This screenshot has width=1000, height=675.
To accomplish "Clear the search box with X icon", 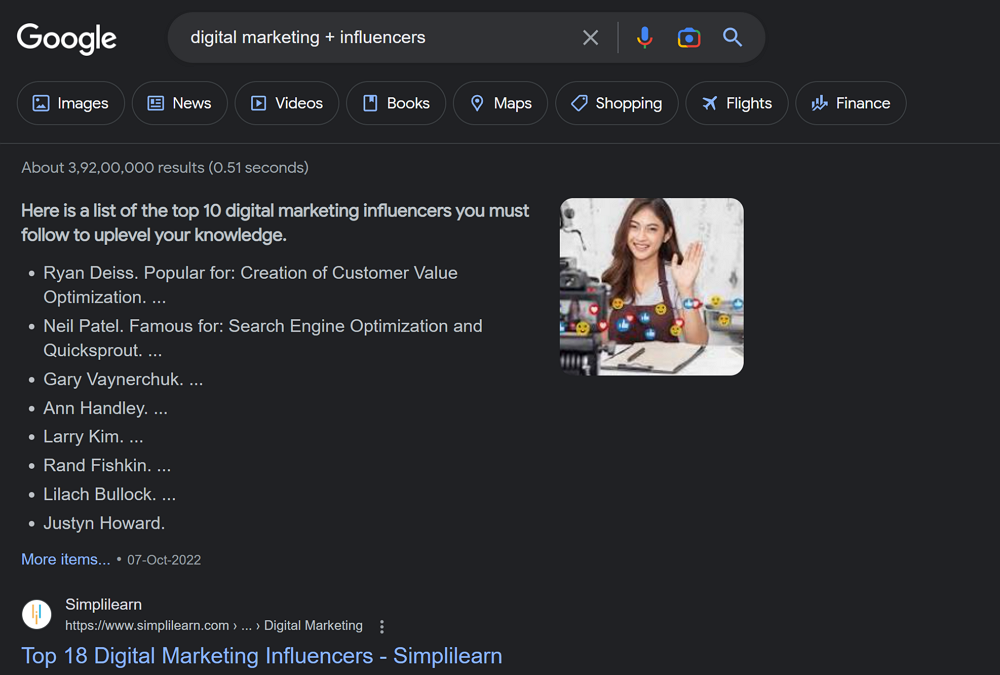I will point(591,38).
